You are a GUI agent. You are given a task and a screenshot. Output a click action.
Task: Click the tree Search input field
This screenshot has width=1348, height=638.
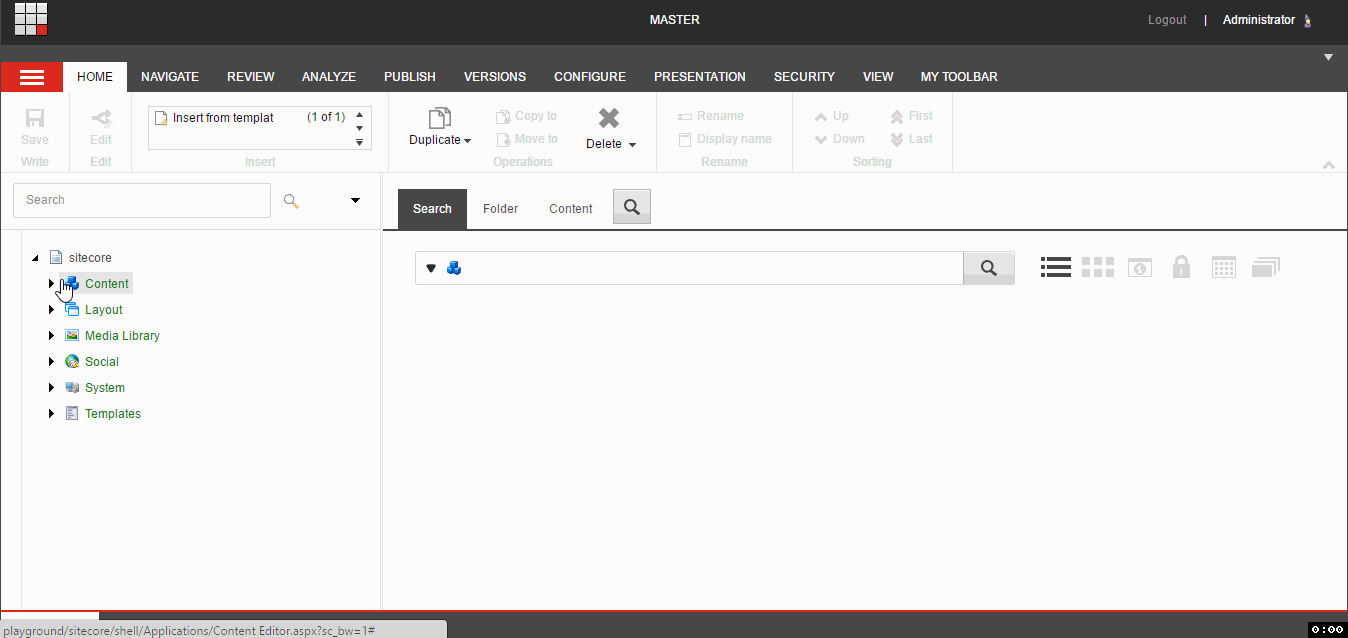pos(142,200)
